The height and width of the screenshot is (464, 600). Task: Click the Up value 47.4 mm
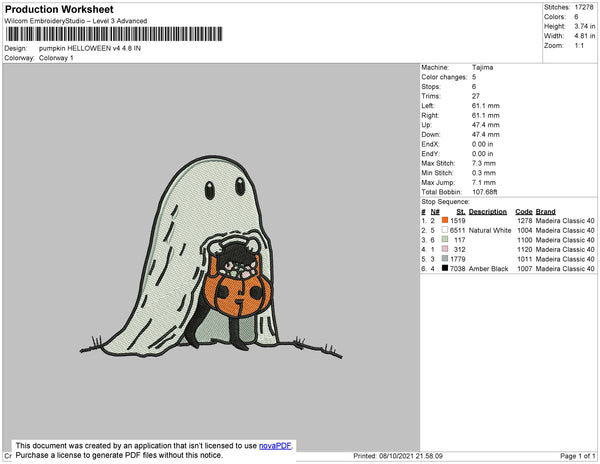tap(486, 125)
